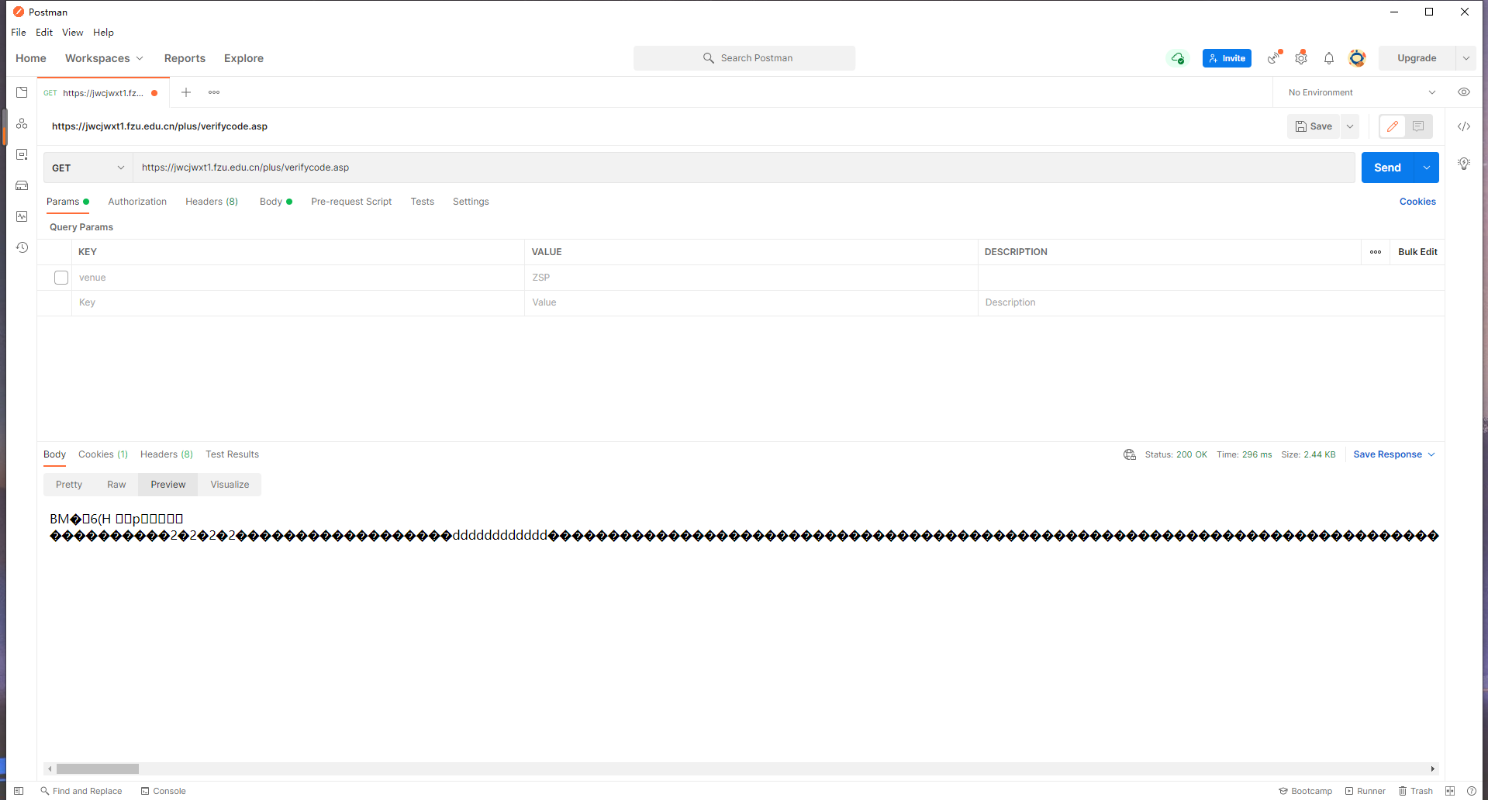The image size is (1488, 800).
Task: Open the response Cookies (1) tab
Action: coord(103,454)
